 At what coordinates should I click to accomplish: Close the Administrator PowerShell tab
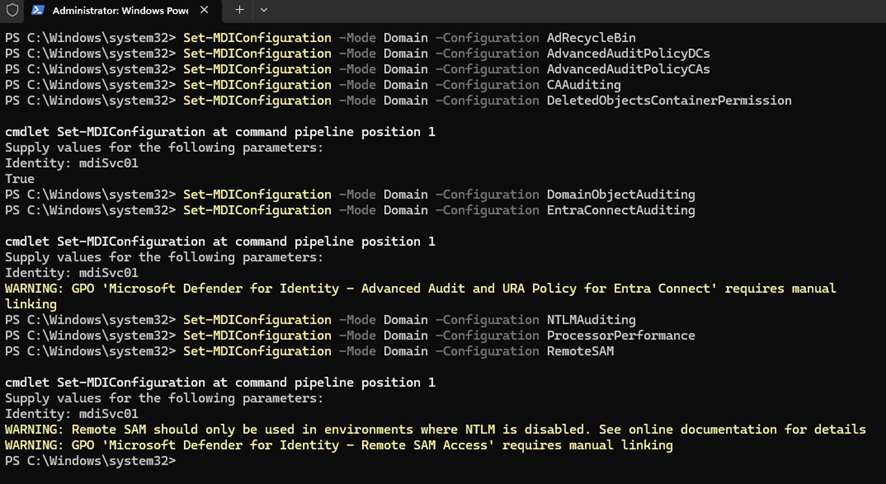(205, 10)
